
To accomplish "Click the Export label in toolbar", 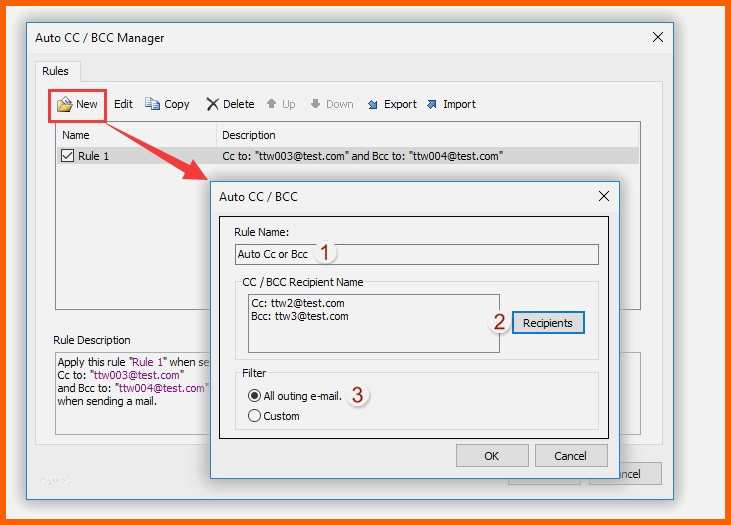I will click(x=400, y=104).
